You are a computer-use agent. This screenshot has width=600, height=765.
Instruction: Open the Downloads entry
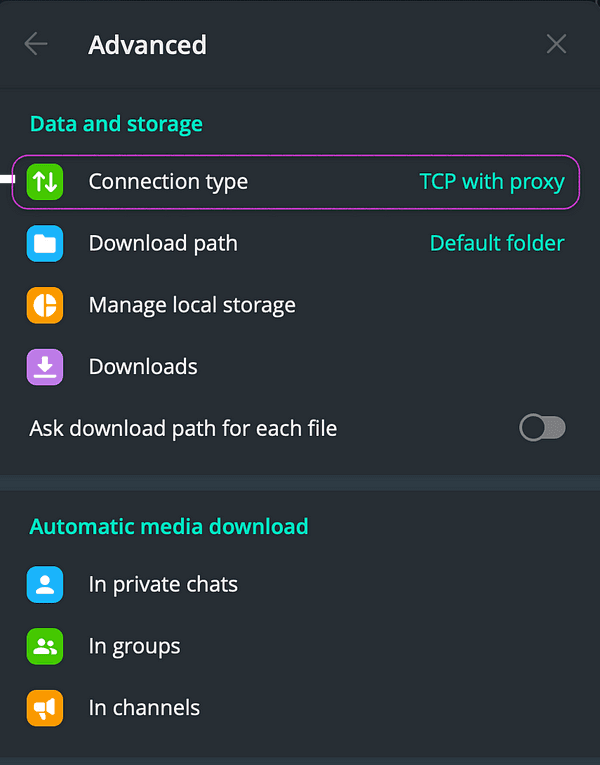click(x=143, y=367)
